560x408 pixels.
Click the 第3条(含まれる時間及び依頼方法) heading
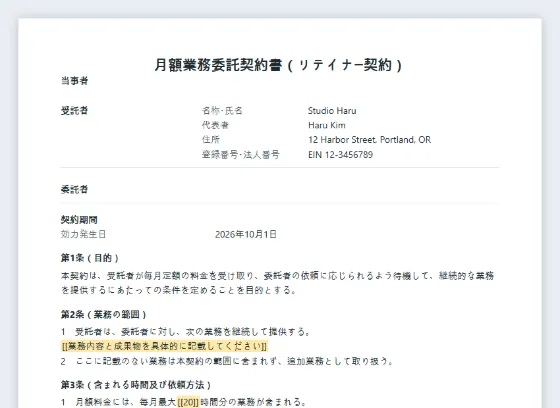(136, 385)
